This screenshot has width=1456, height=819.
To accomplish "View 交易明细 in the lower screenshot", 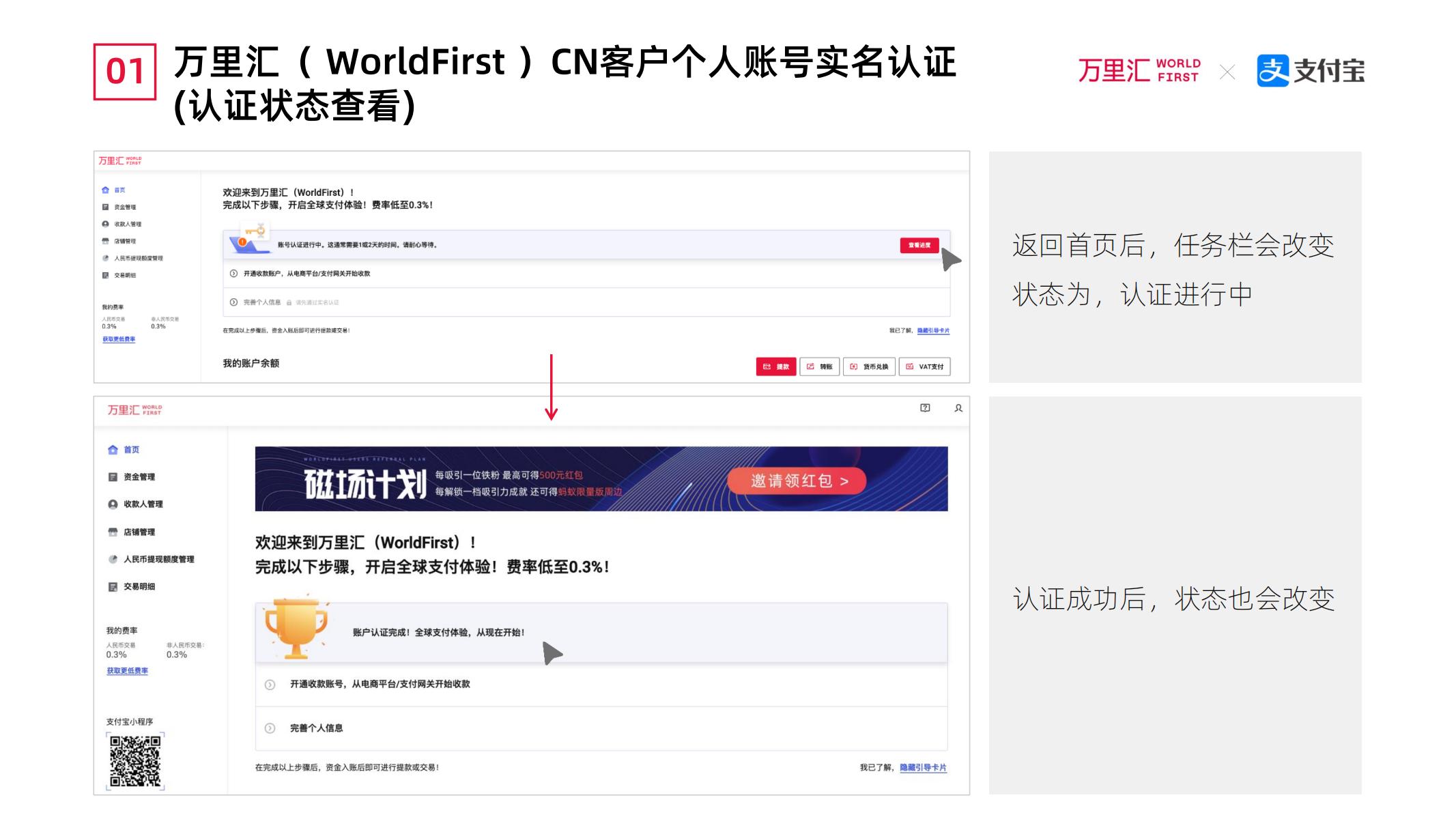I will coord(139,586).
